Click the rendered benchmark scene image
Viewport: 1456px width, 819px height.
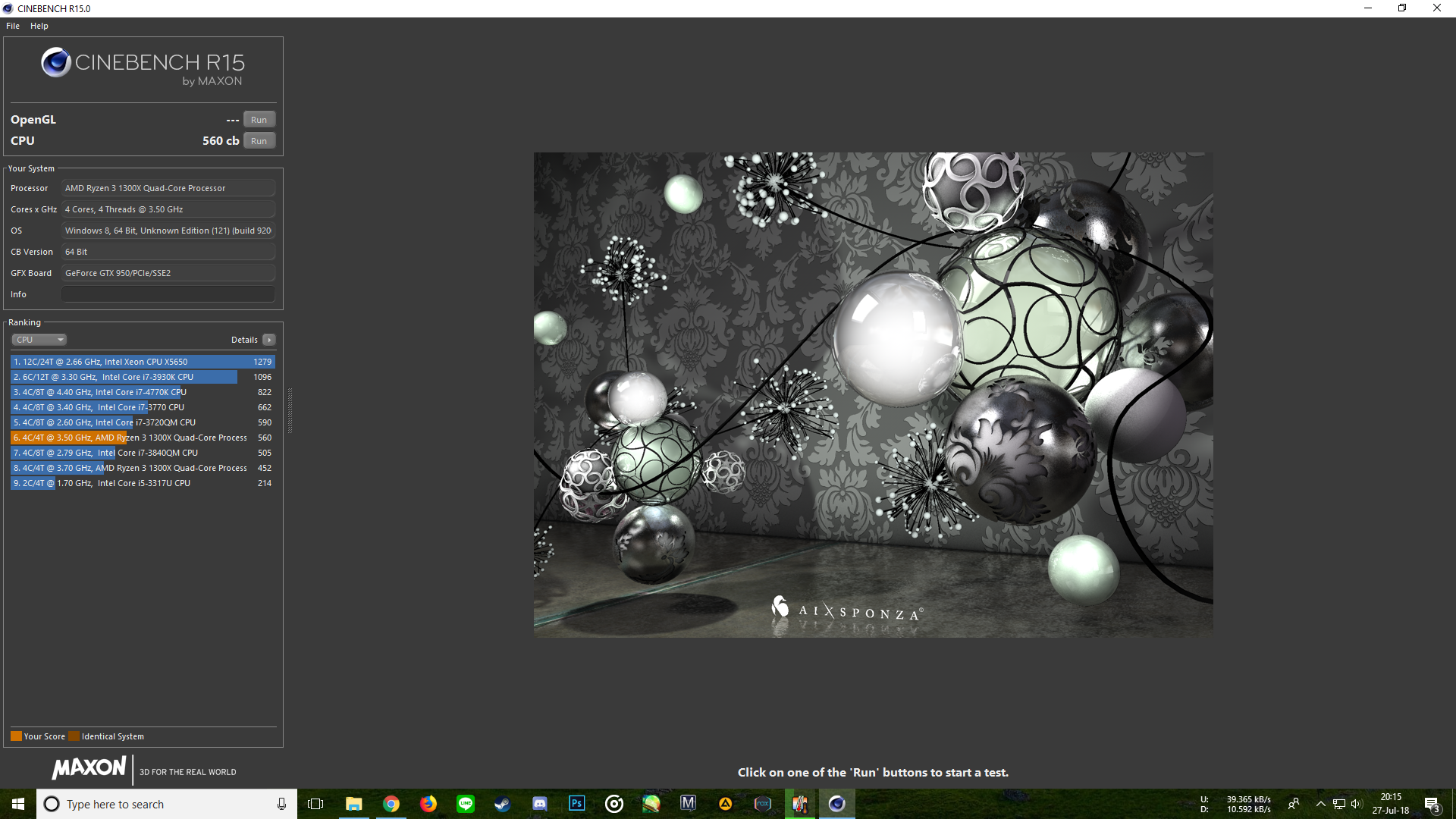pyautogui.click(x=873, y=394)
